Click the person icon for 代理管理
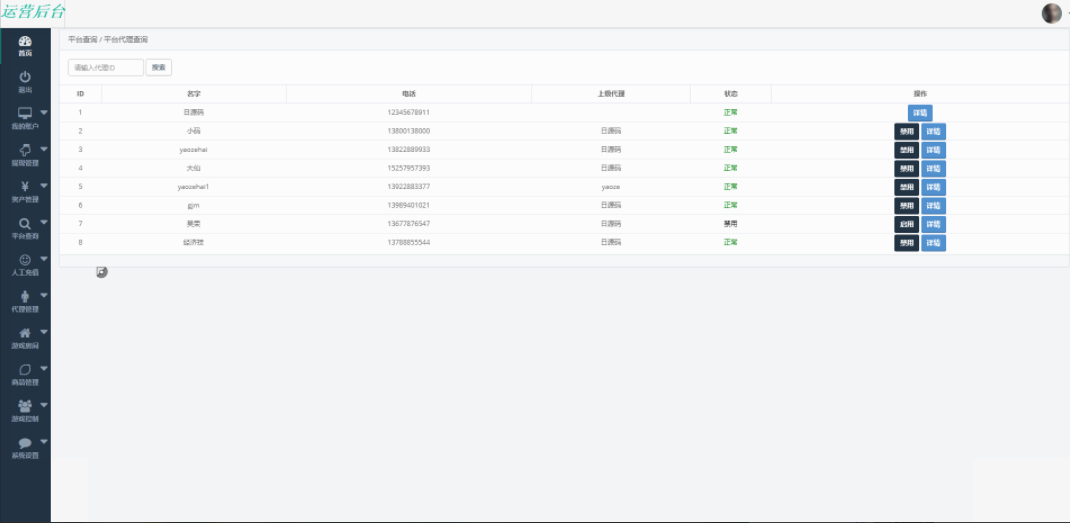The image size is (1070, 523). click(x=25, y=296)
